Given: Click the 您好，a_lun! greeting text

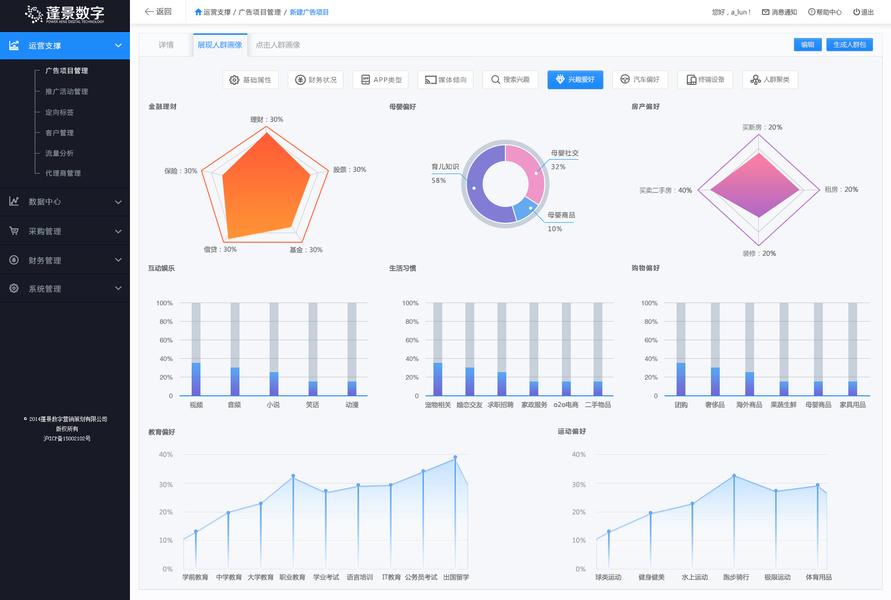Looking at the screenshot, I should 731,12.
